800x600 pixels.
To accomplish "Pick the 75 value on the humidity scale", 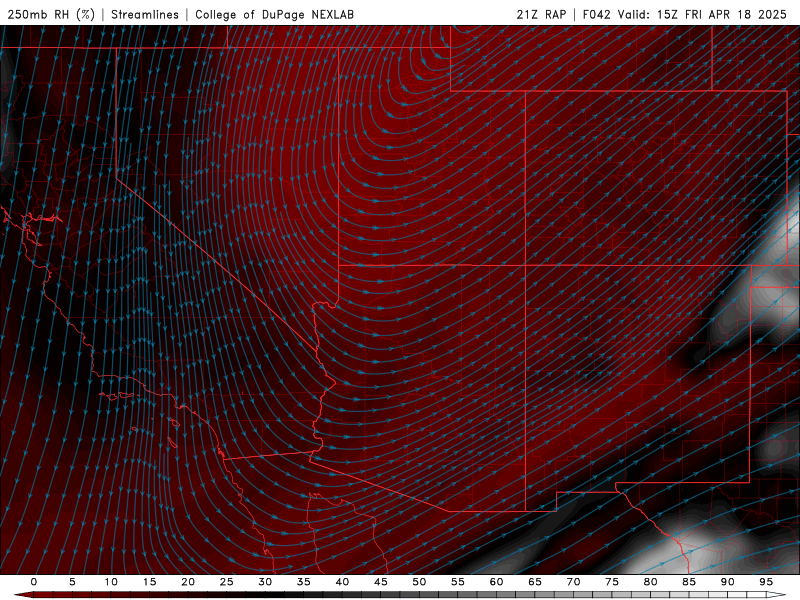I will 612,582.
